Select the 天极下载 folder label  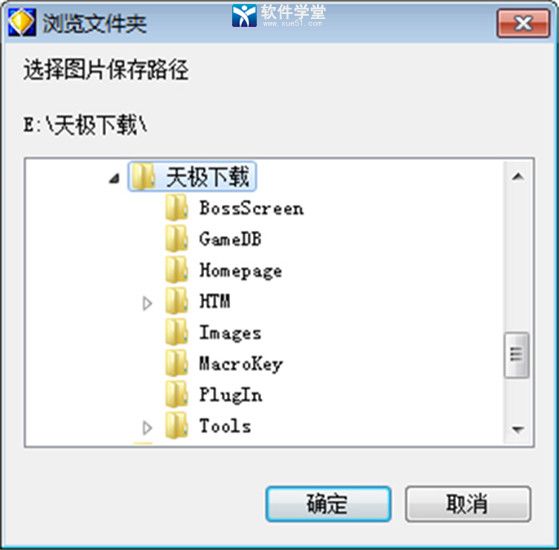[x=207, y=177]
